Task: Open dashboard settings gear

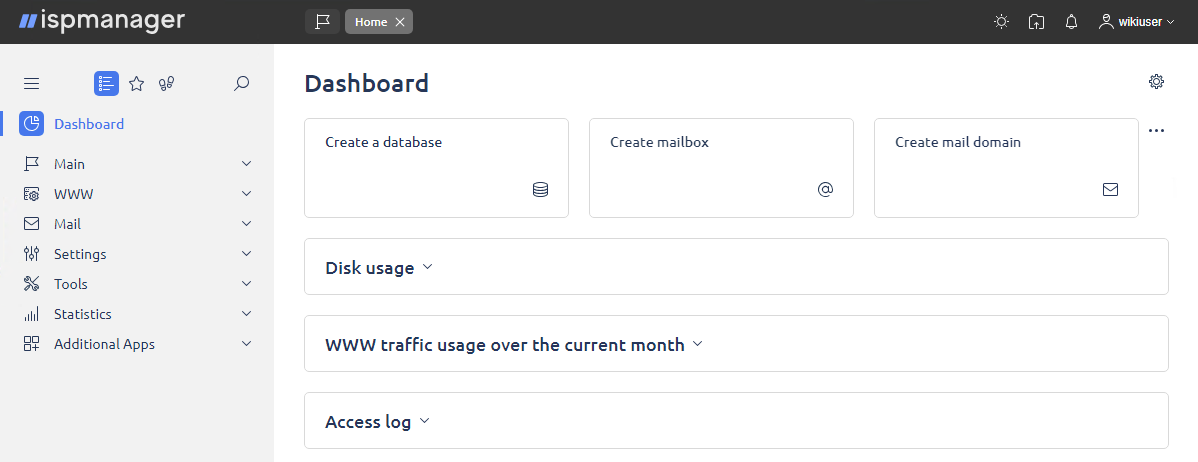Action: (x=1156, y=82)
